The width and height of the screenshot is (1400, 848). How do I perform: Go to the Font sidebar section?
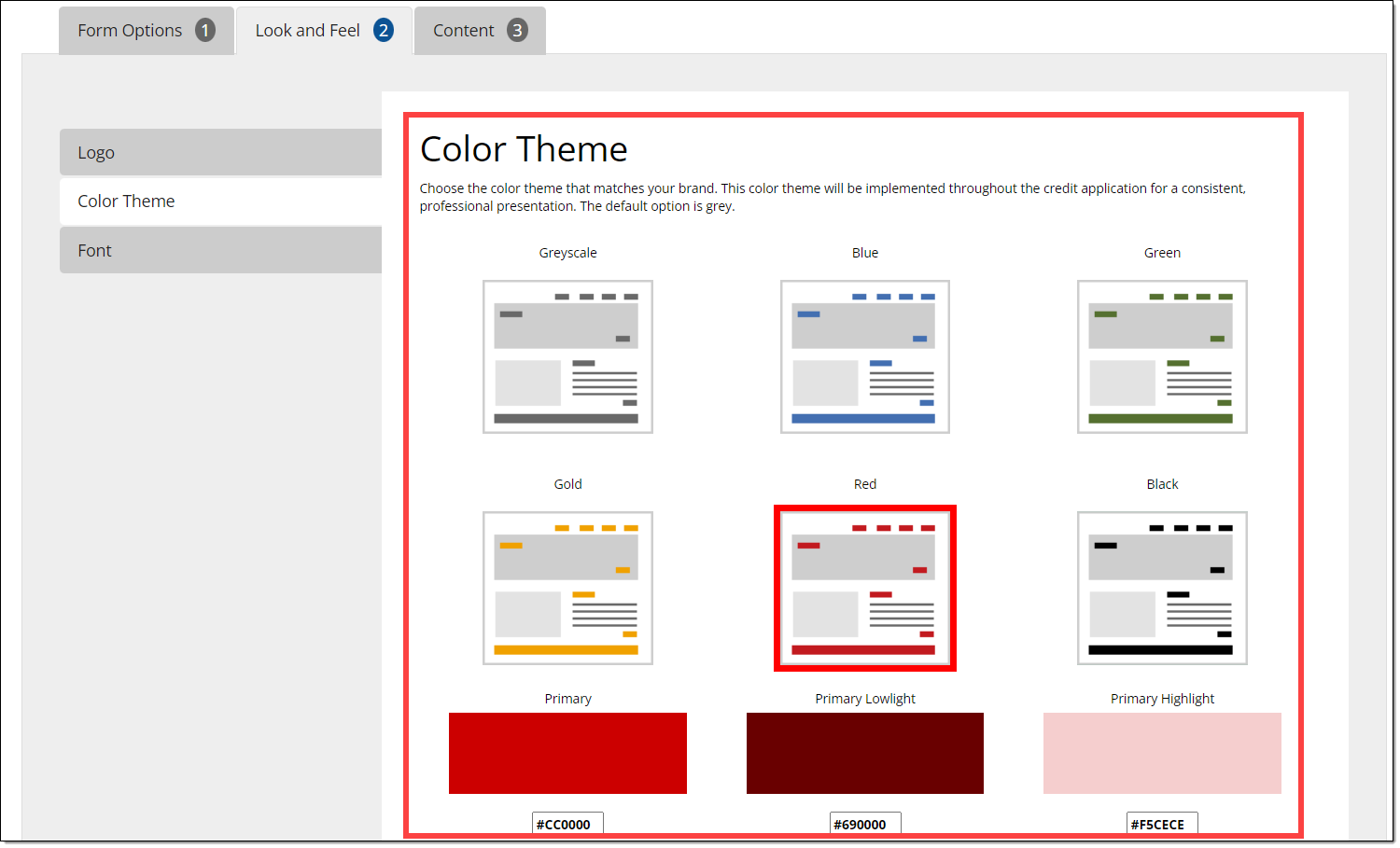[220, 250]
